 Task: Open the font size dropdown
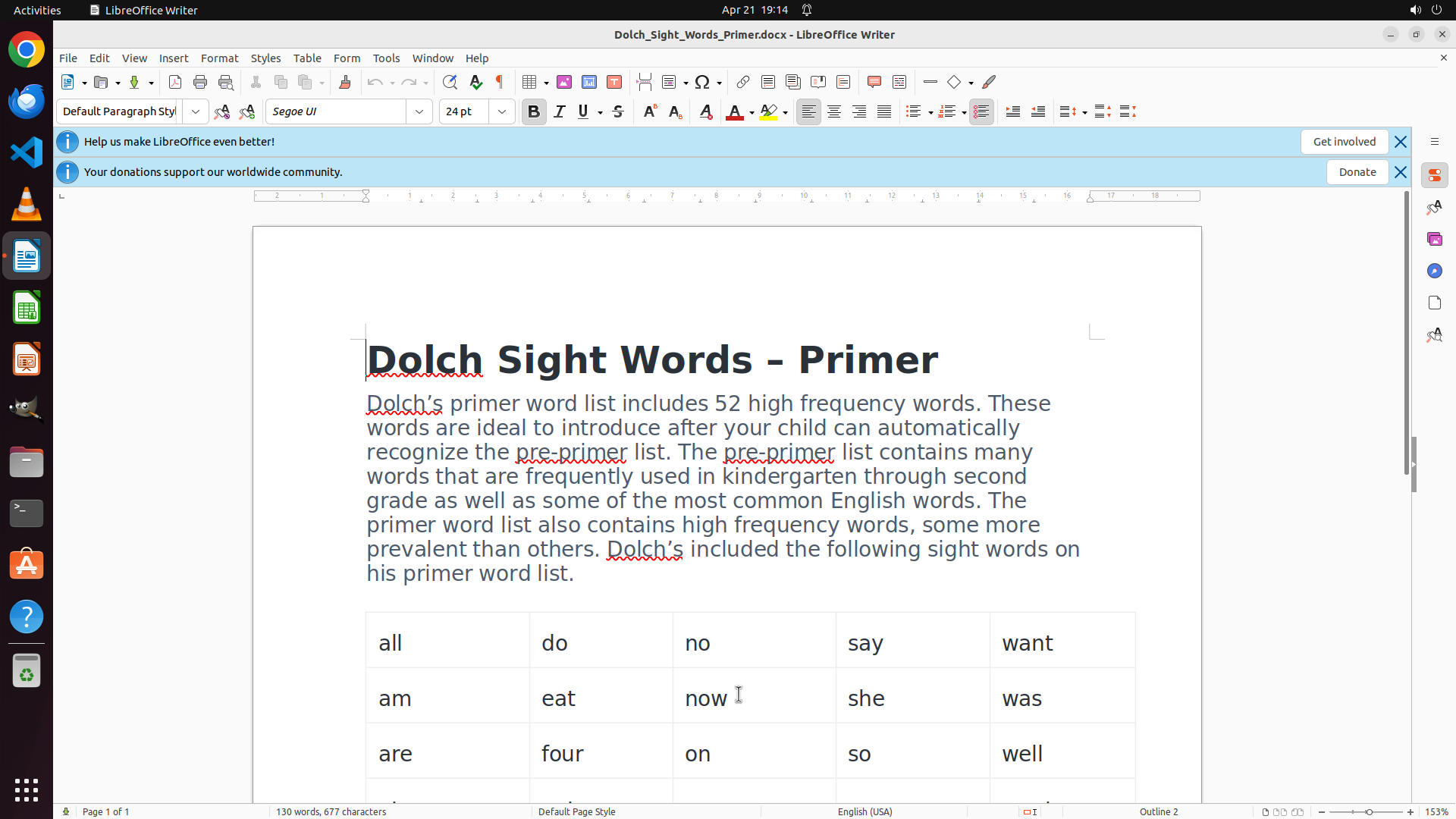coord(502,111)
